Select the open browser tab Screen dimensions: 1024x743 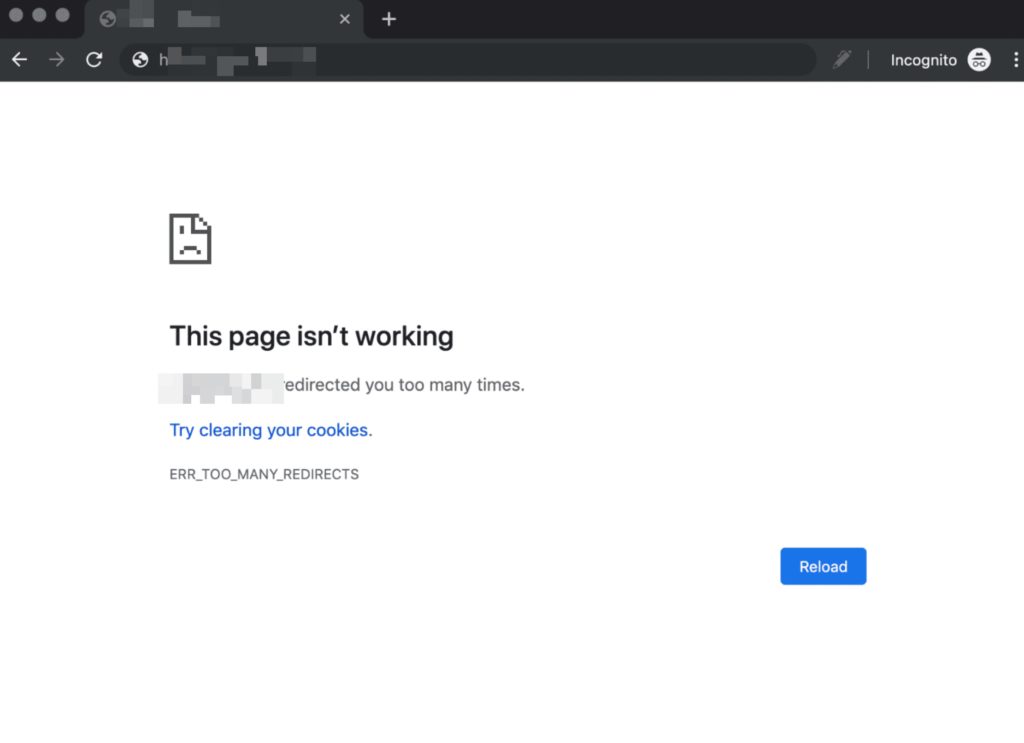(x=220, y=19)
